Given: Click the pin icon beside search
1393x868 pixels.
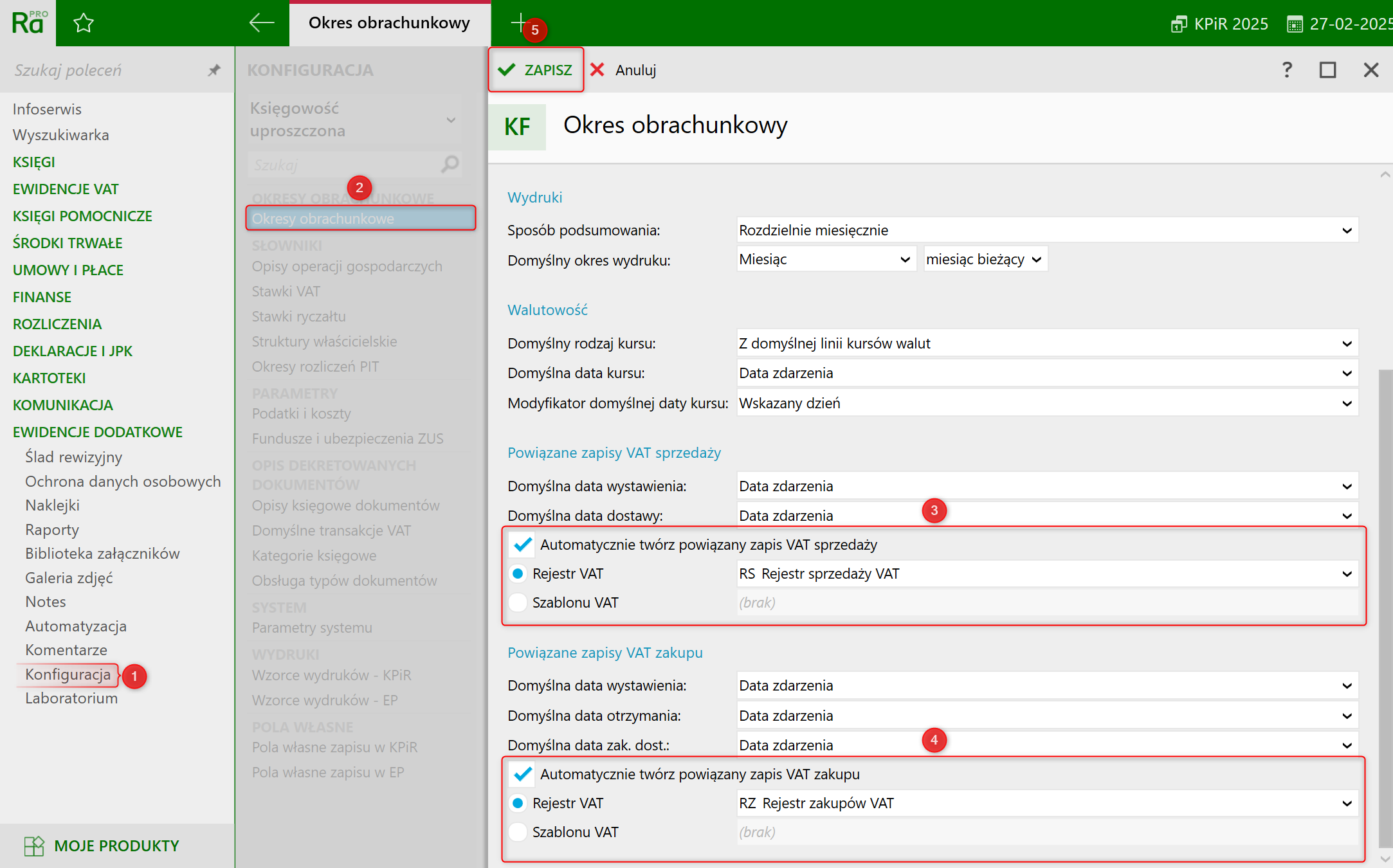Looking at the screenshot, I should pyautogui.click(x=214, y=70).
